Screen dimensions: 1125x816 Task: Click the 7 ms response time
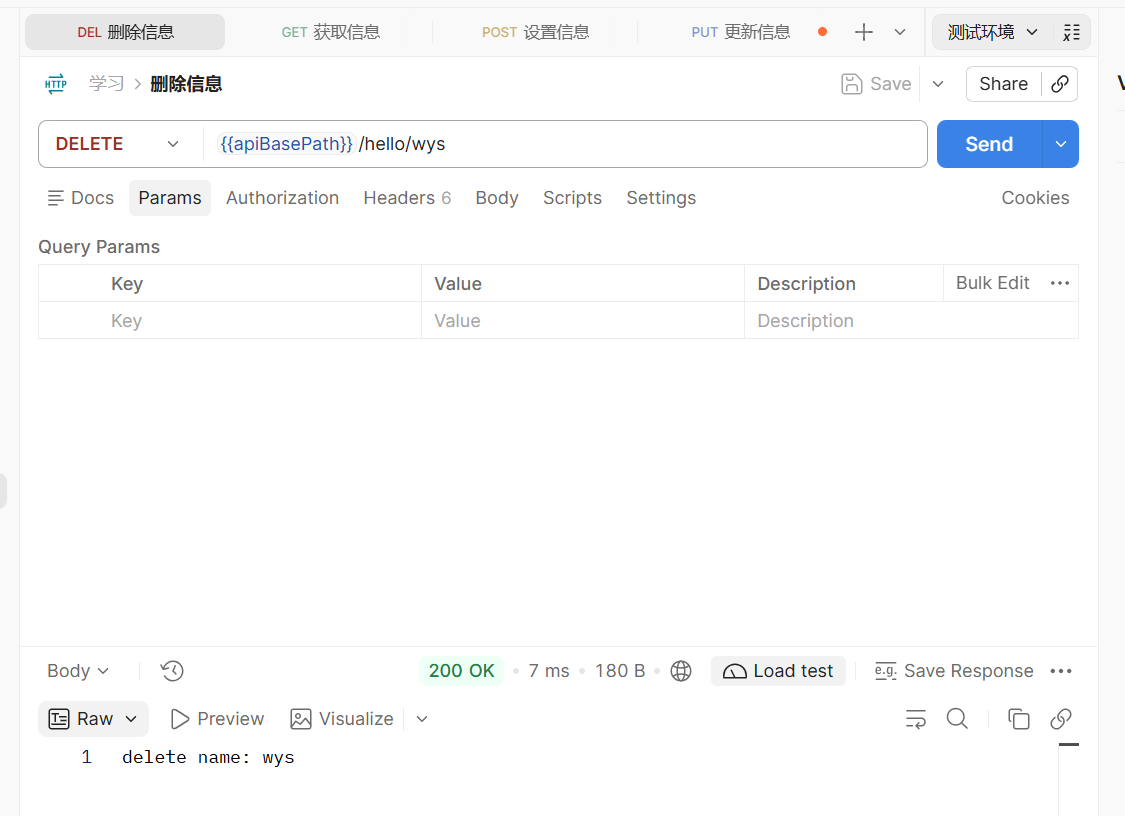coord(548,671)
